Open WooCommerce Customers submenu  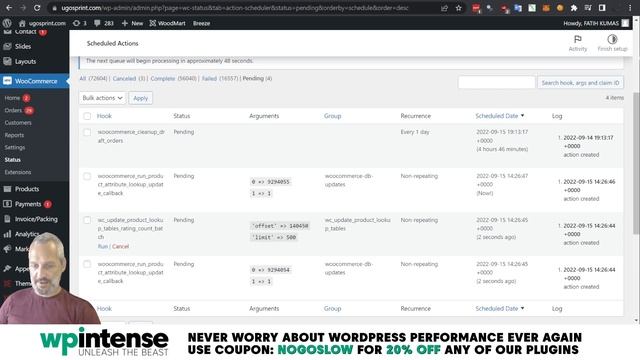[18, 122]
